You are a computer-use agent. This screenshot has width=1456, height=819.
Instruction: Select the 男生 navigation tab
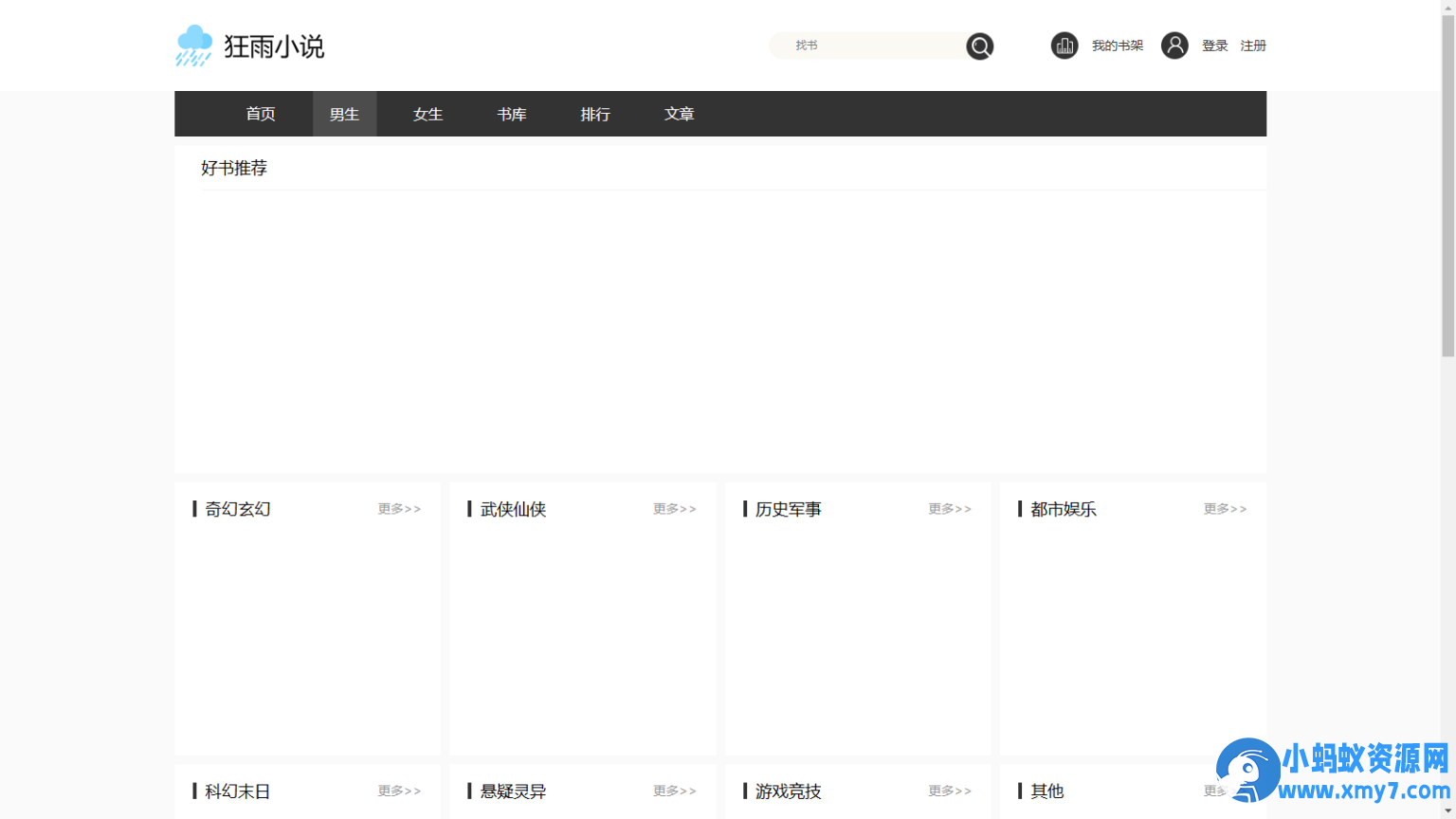pos(344,114)
